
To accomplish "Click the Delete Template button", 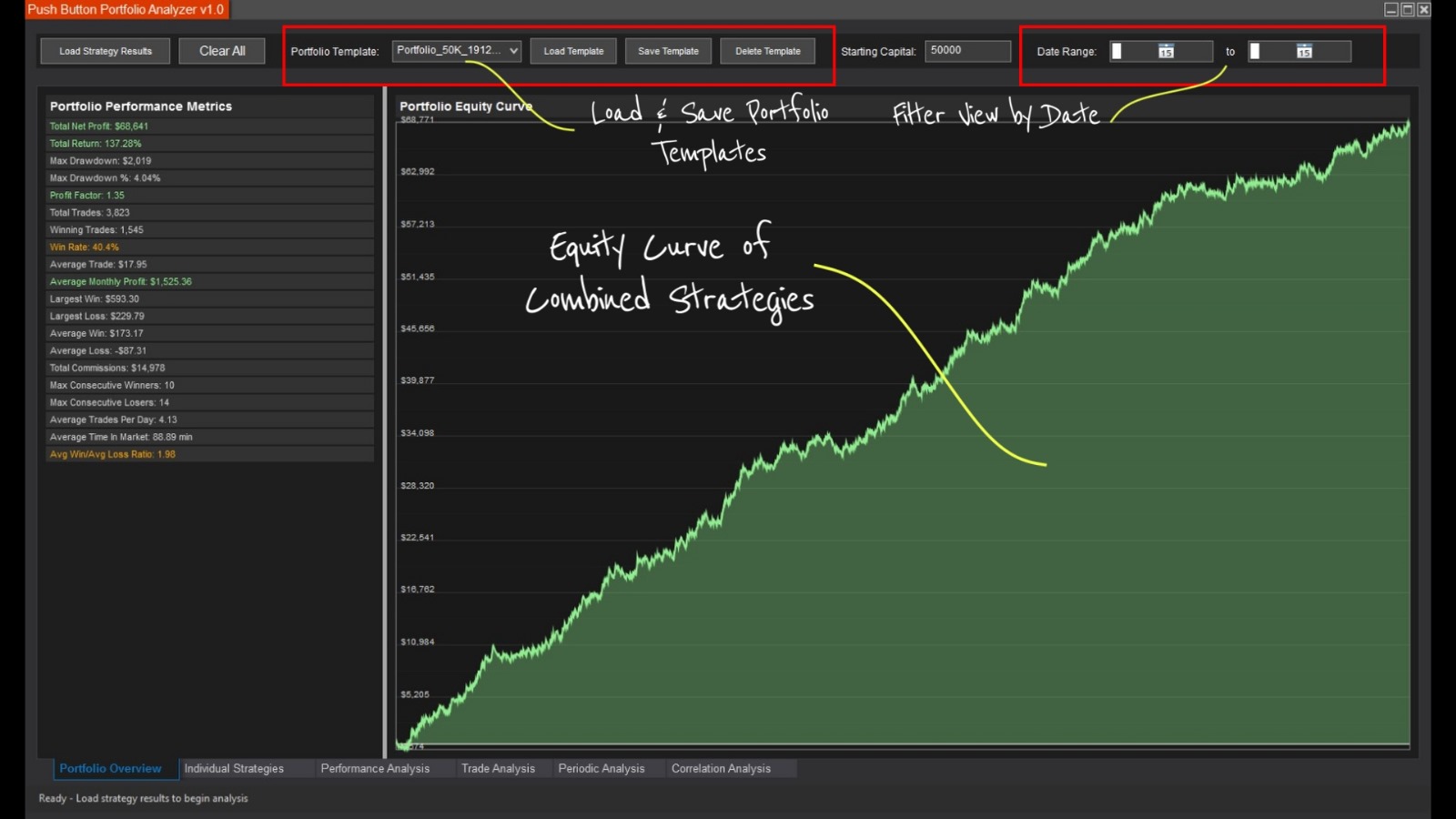I will coord(767,51).
